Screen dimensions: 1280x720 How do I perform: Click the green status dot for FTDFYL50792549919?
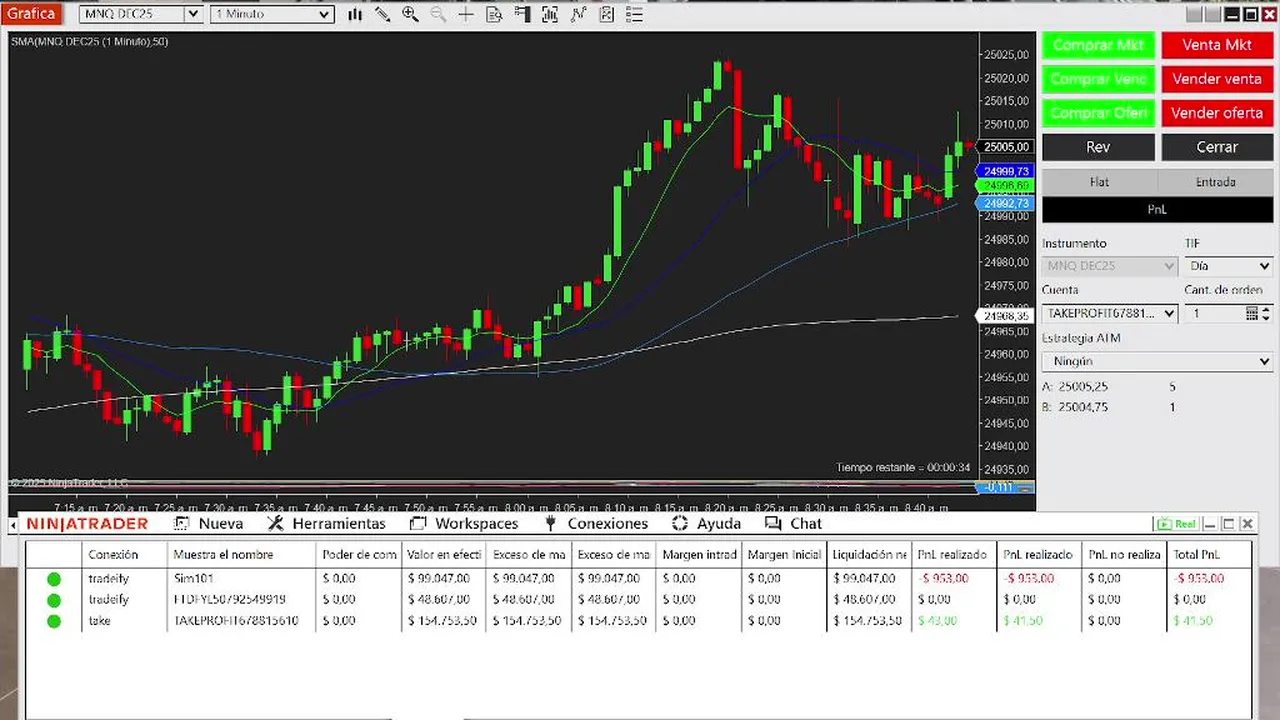click(54, 599)
